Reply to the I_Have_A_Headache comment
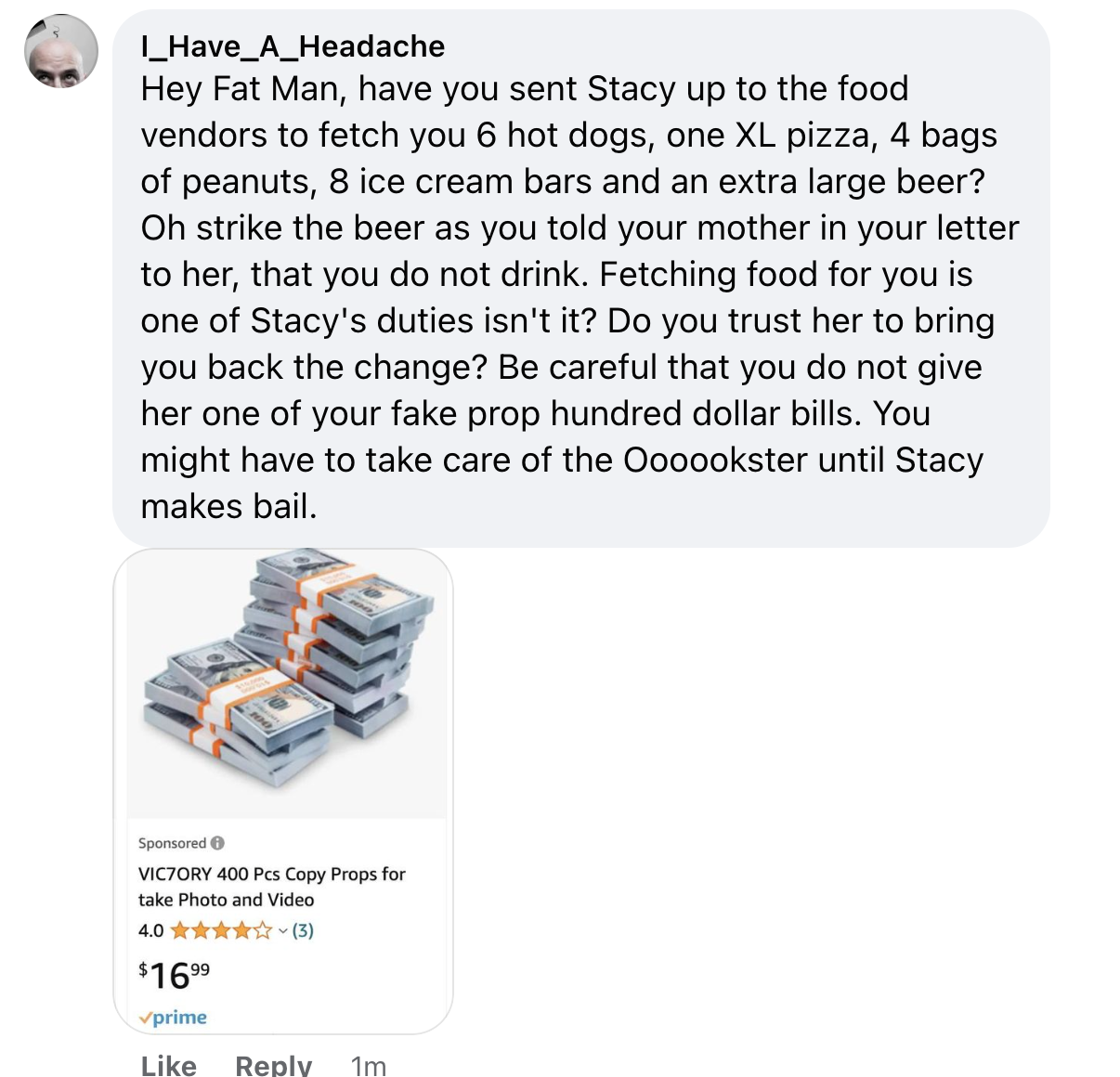 pos(274,1065)
